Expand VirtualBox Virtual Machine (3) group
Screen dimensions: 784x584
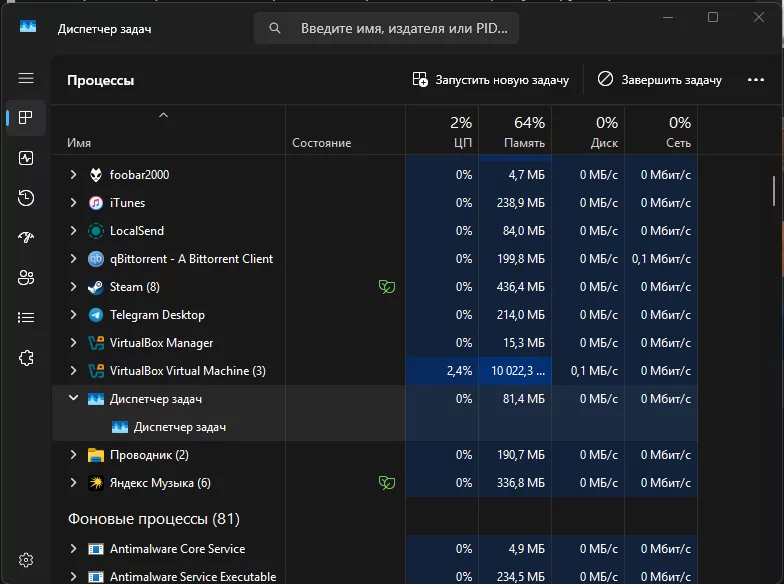pos(73,371)
